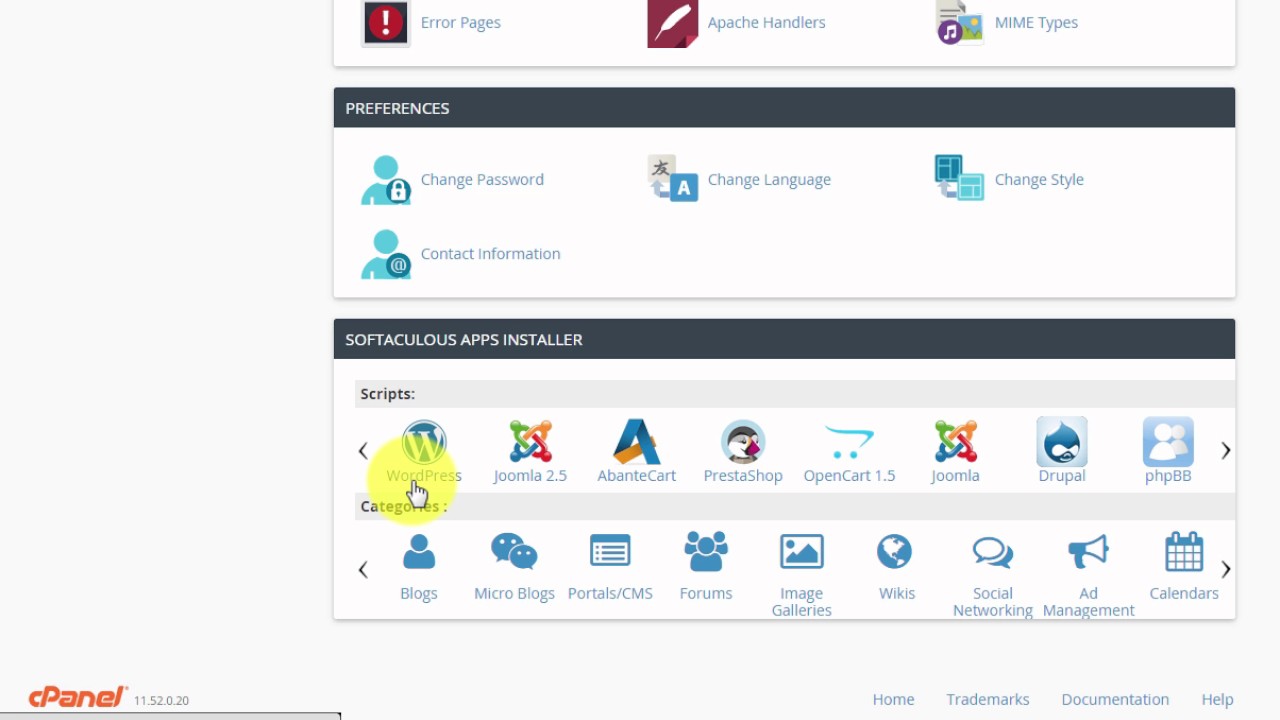Open the phpBB forum script icon
Image resolution: width=1280 pixels, height=720 pixels.
click(1167, 442)
